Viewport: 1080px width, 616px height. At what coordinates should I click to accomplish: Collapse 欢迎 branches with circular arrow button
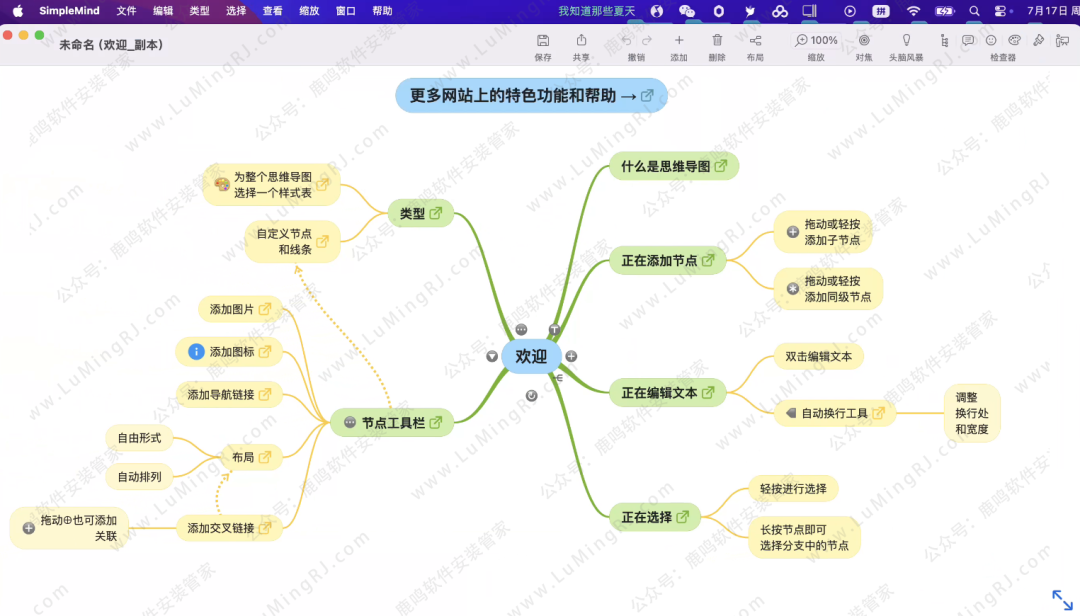point(532,394)
